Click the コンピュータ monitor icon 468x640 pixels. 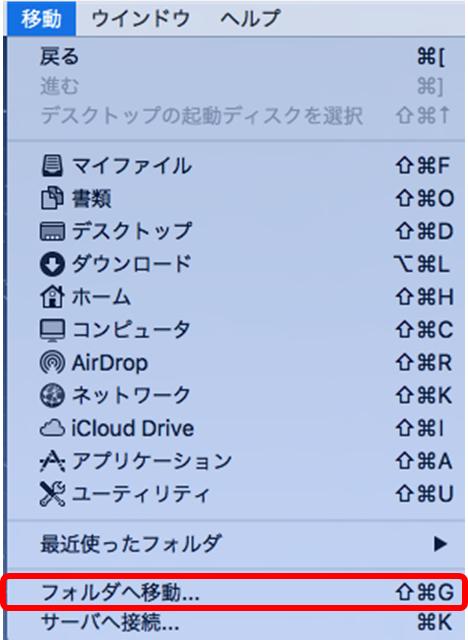click(x=52, y=330)
